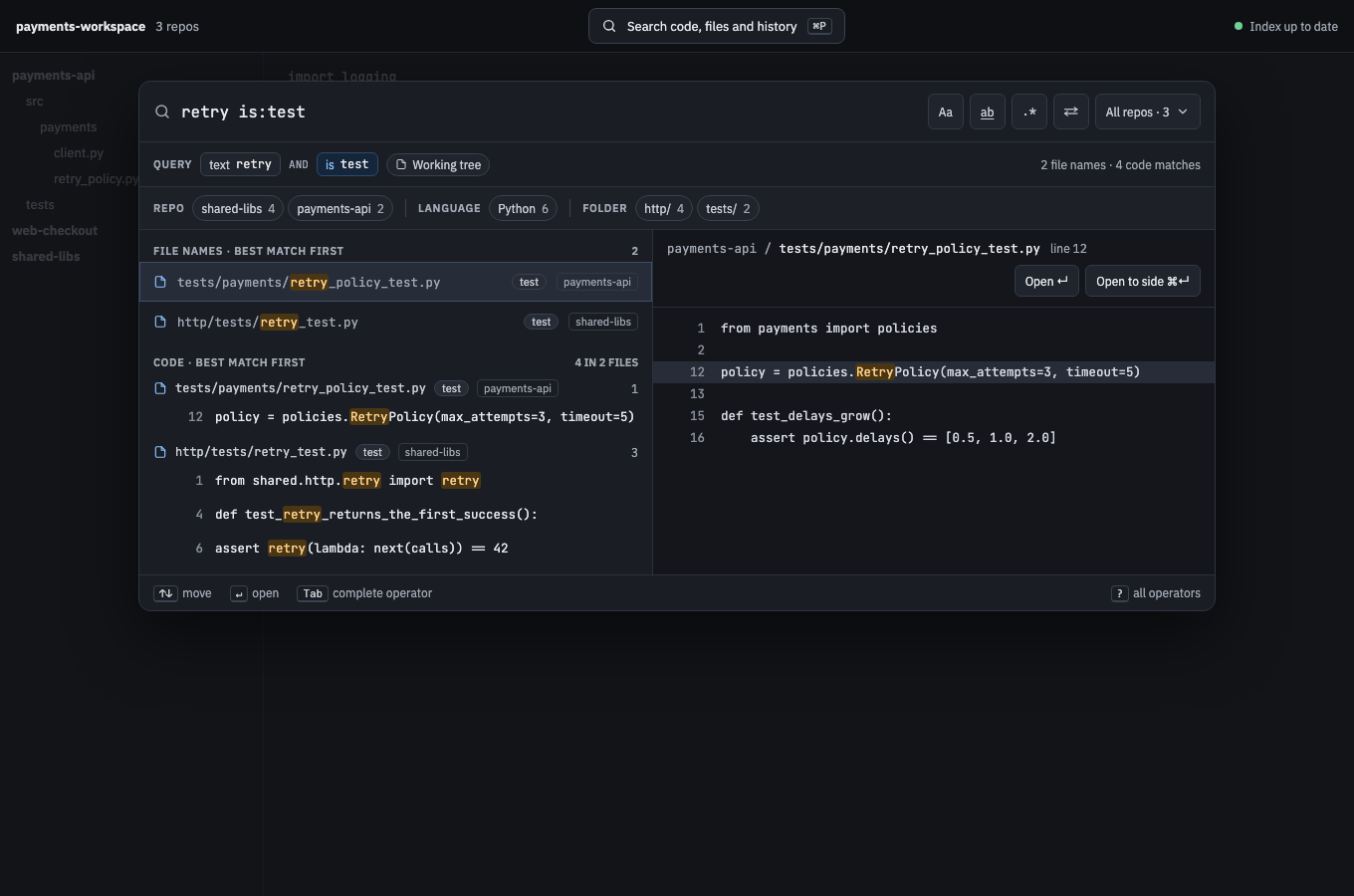Viewport: 1354px width, 896px height.
Task: Filter by payments-api 2 repo chip
Action: click(x=340, y=209)
